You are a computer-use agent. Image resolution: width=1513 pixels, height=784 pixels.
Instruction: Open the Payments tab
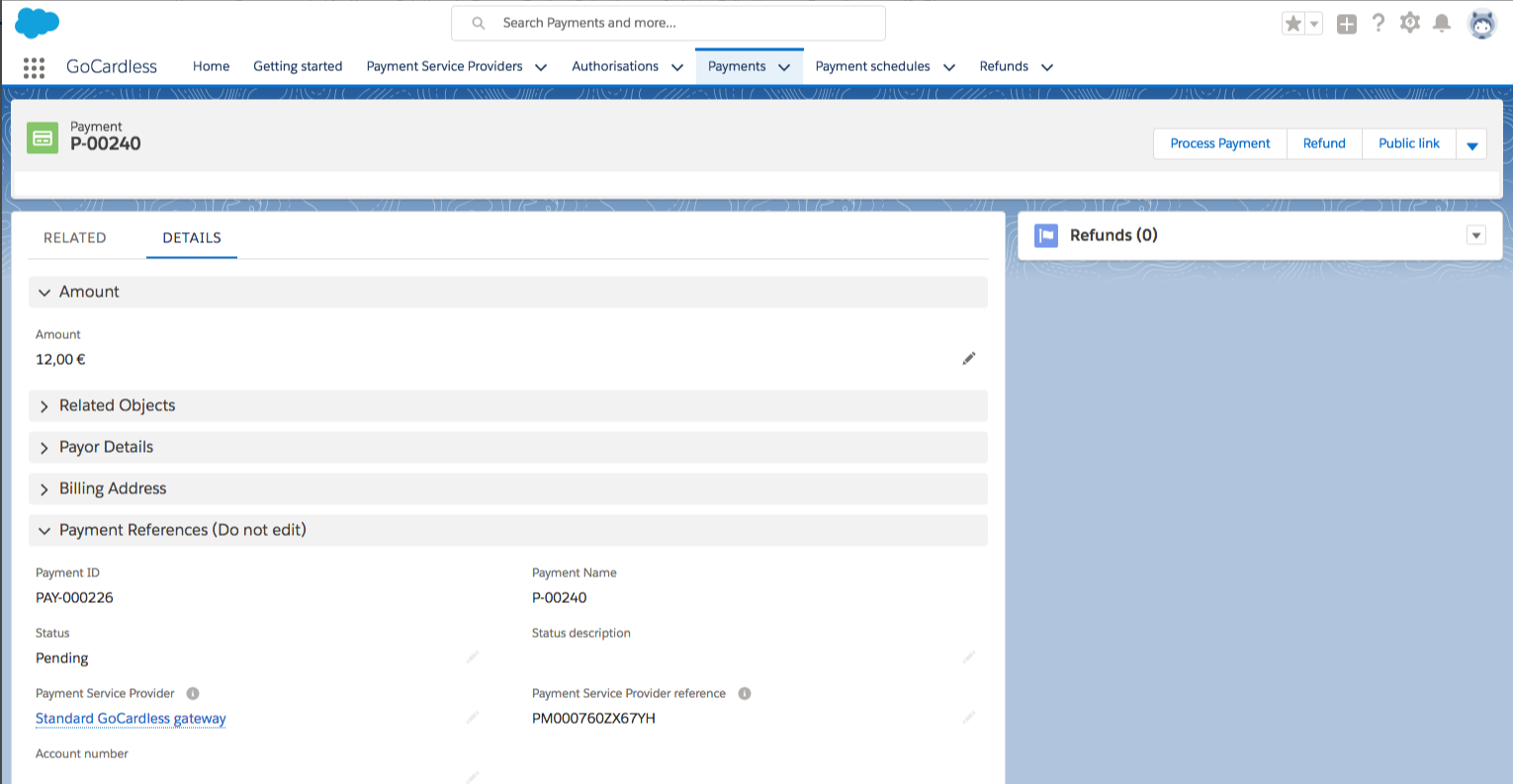tap(737, 66)
